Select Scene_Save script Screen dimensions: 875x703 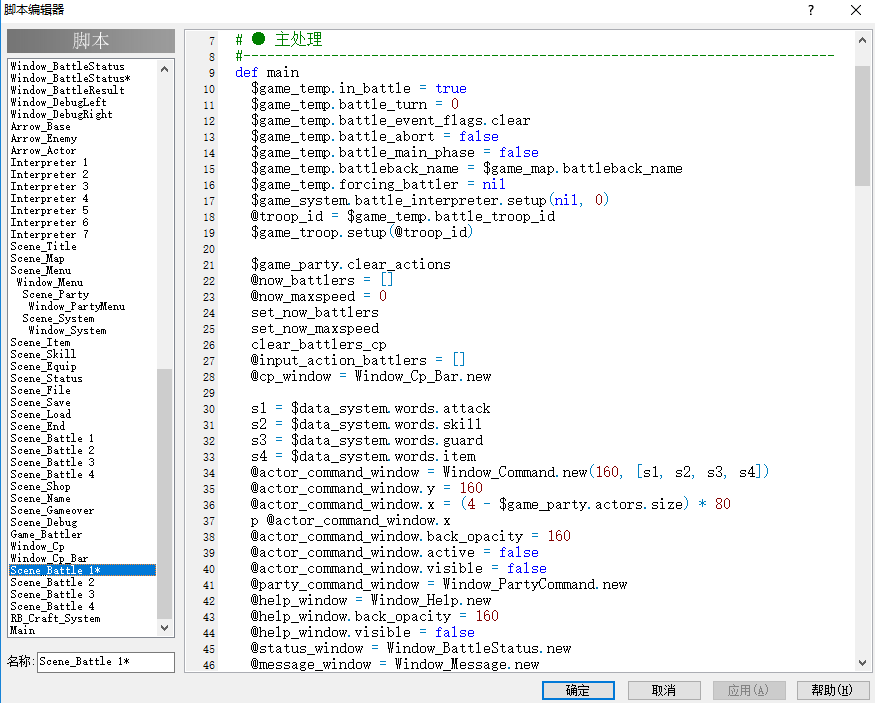[x=41, y=402]
